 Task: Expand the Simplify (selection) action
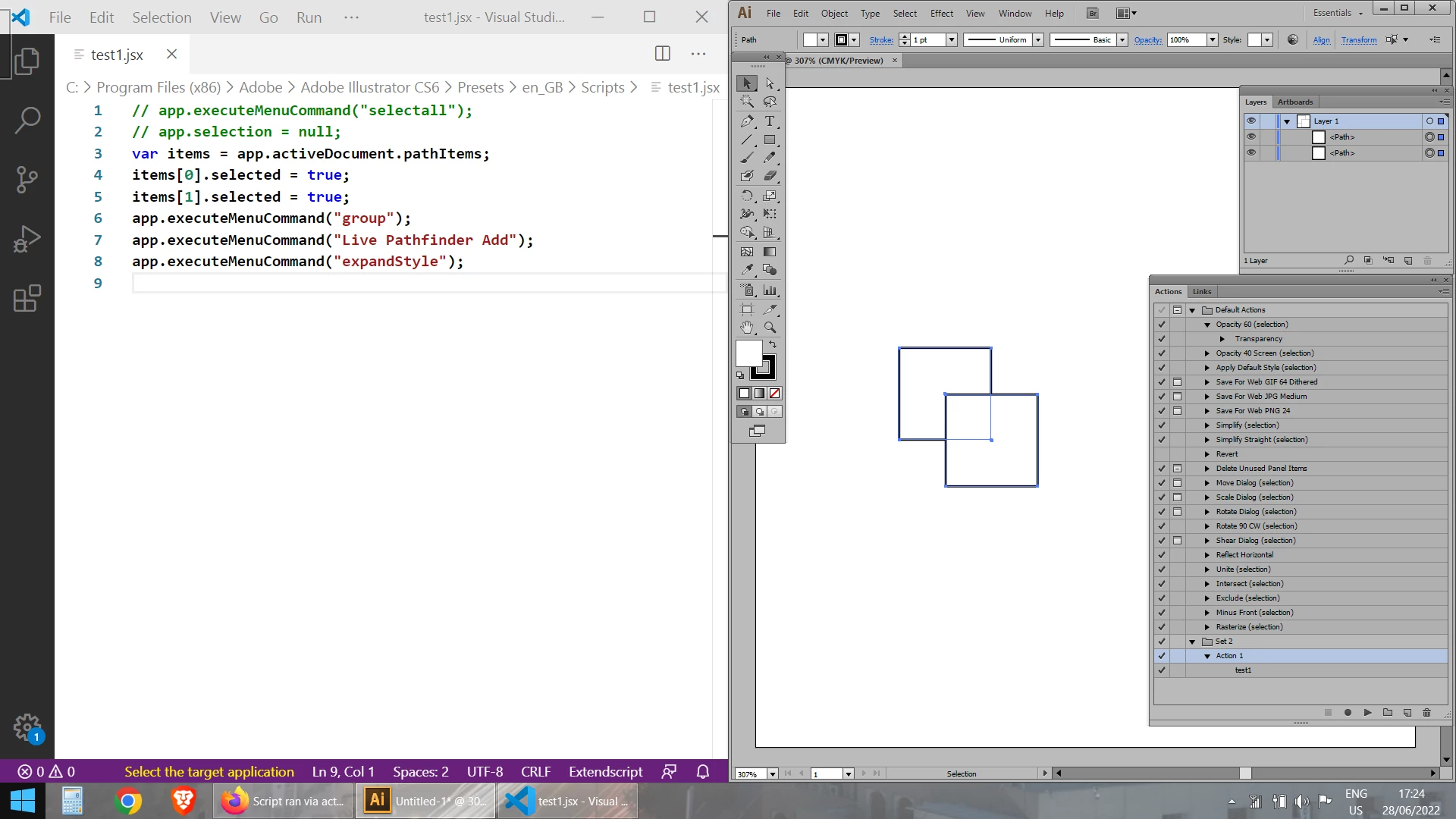[1207, 425]
